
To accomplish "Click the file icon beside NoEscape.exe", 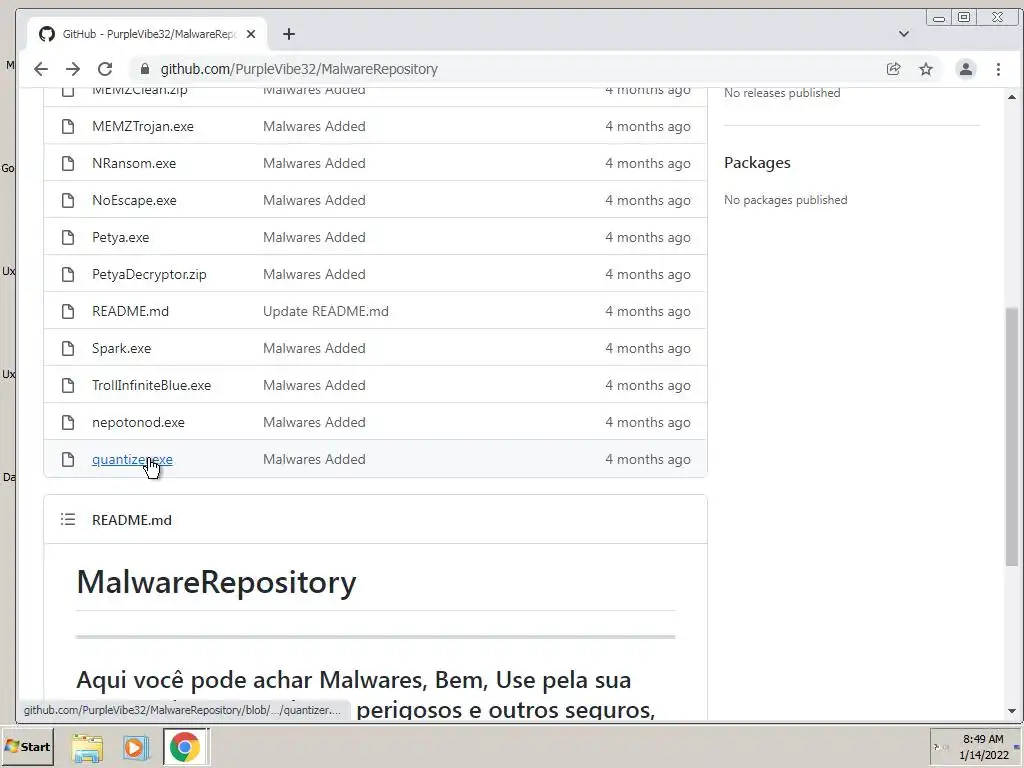I will [x=68, y=200].
